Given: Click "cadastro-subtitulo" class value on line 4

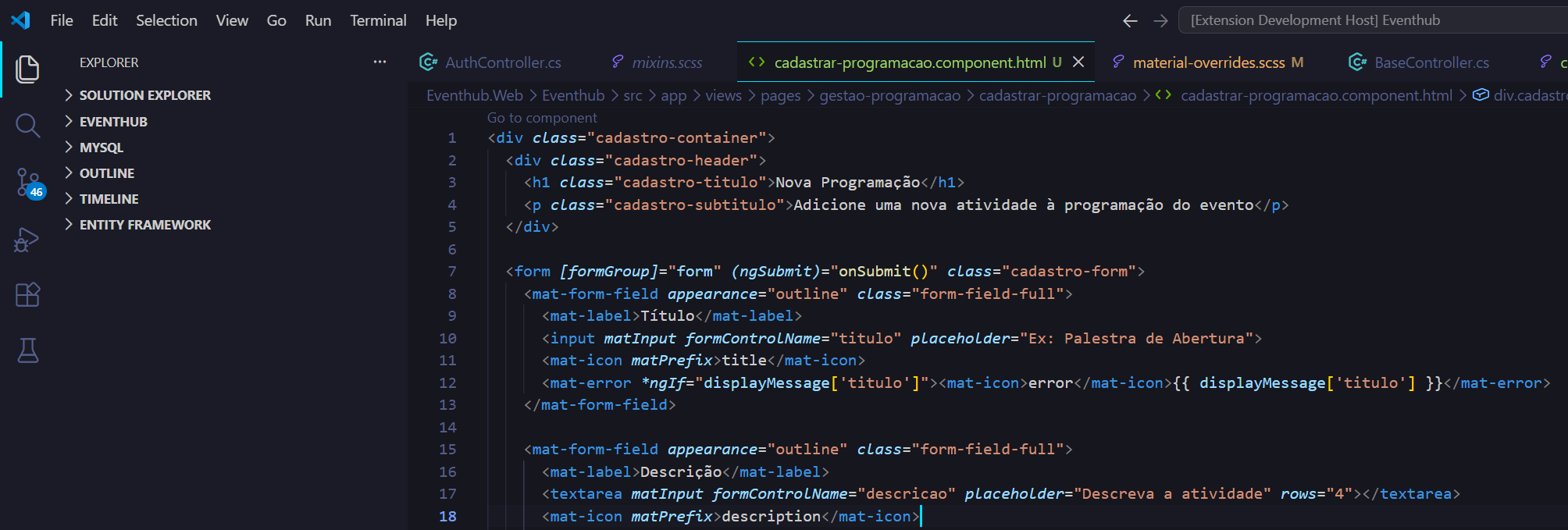Looking at the screenshot, I should [695, 205].
